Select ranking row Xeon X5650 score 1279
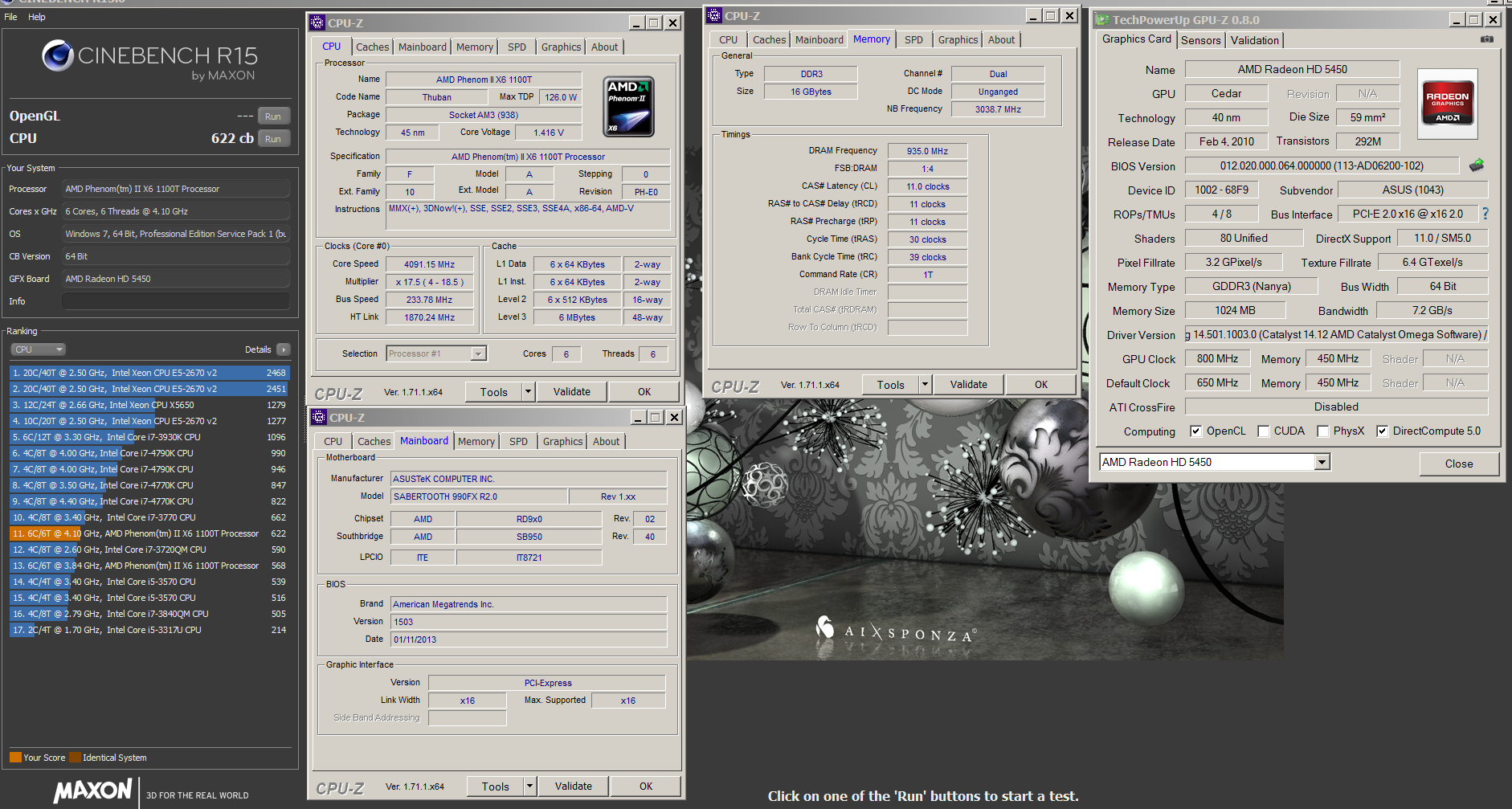1512x809 pixels. pos(149,405)
